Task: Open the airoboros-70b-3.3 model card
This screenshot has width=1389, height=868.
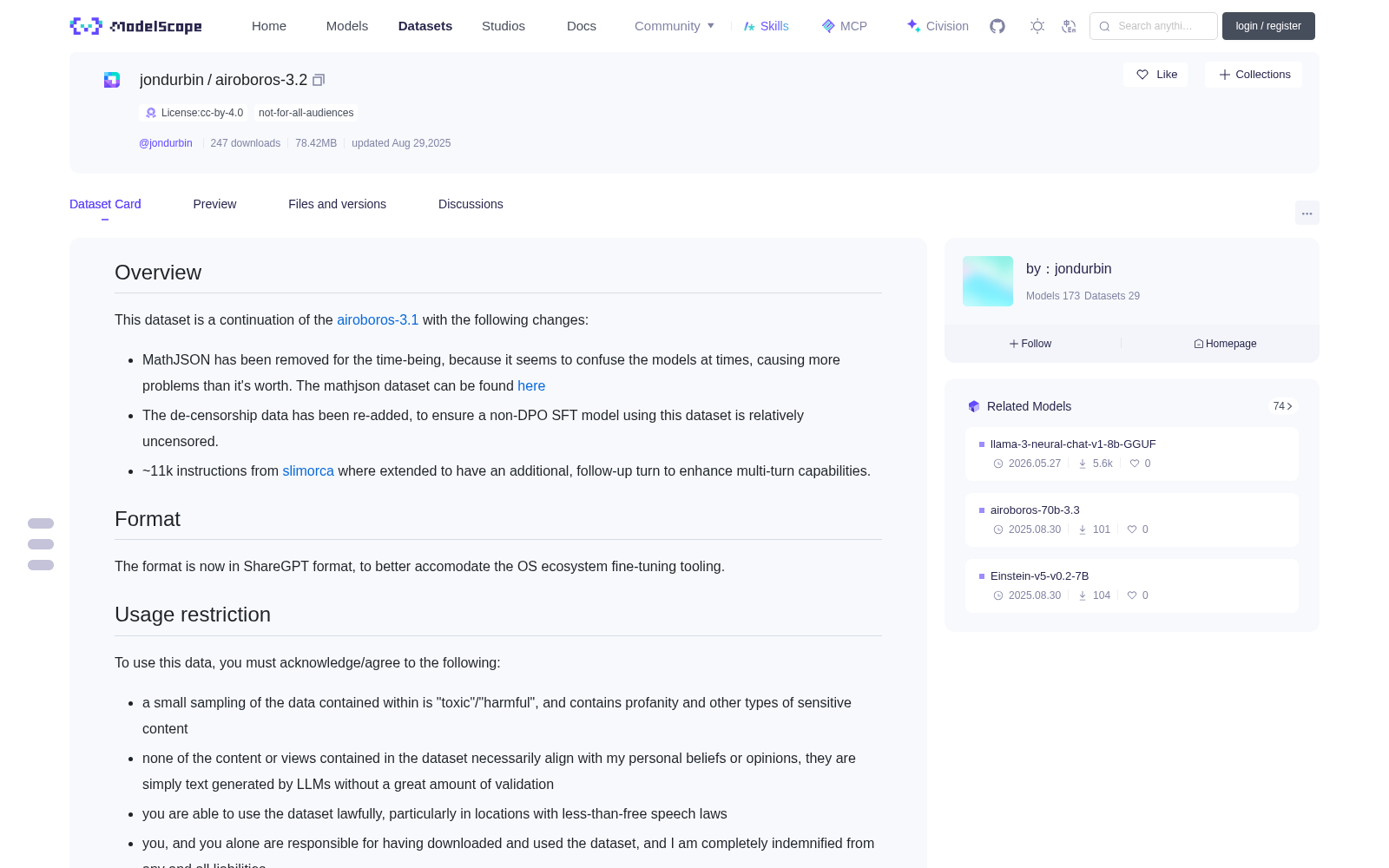Action: coord(1132,520)
